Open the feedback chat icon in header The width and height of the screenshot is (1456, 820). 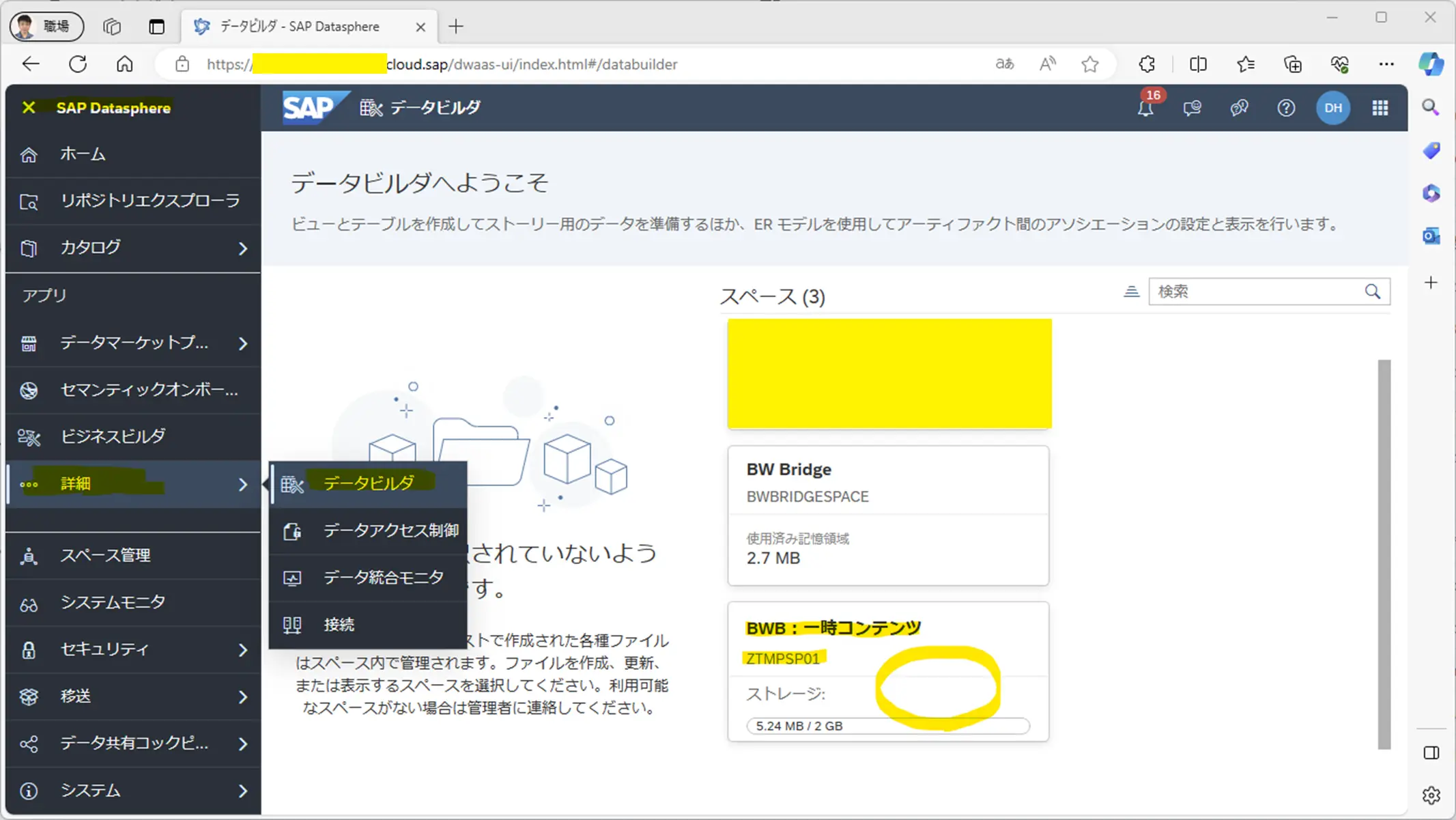coord(1193,108)
